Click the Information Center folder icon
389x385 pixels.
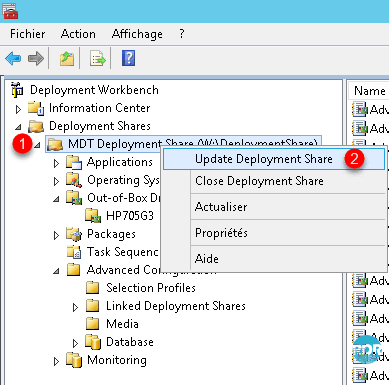36,108
